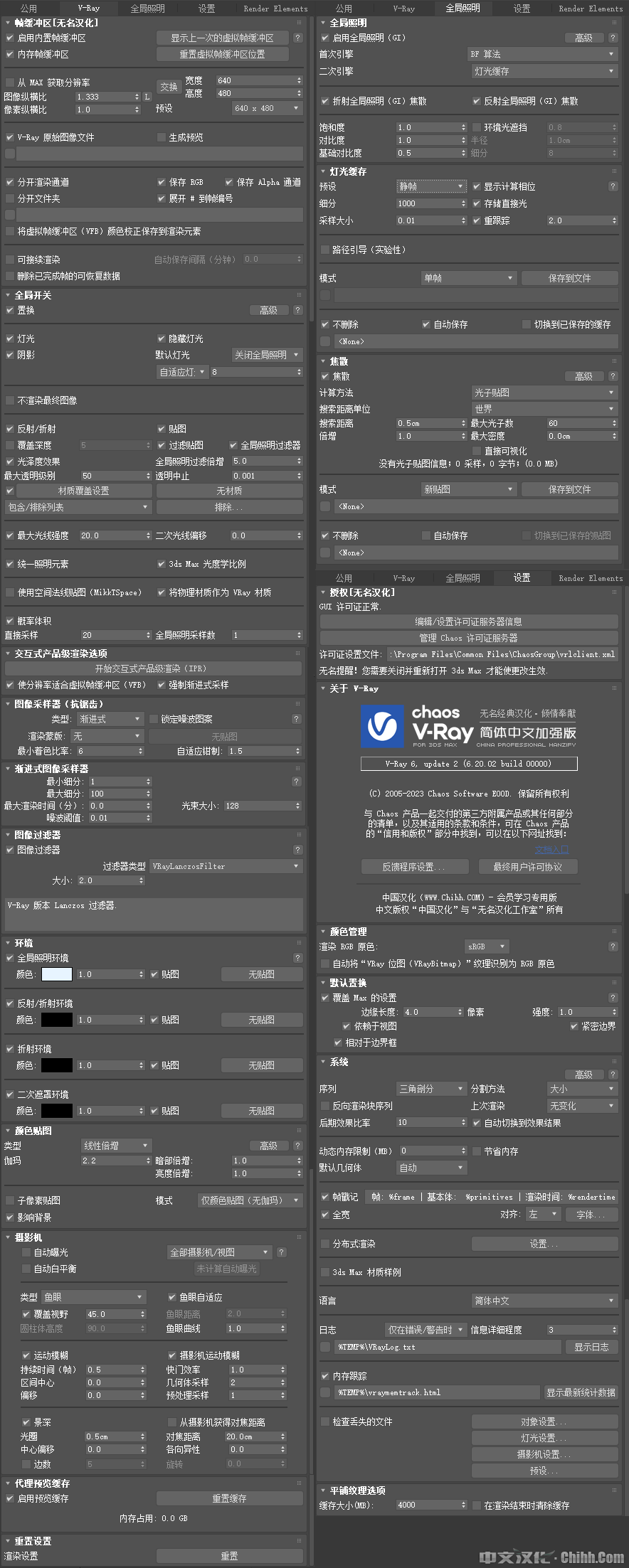Open the 首次引擎 BF 算法 dropdown

(541, 54)
